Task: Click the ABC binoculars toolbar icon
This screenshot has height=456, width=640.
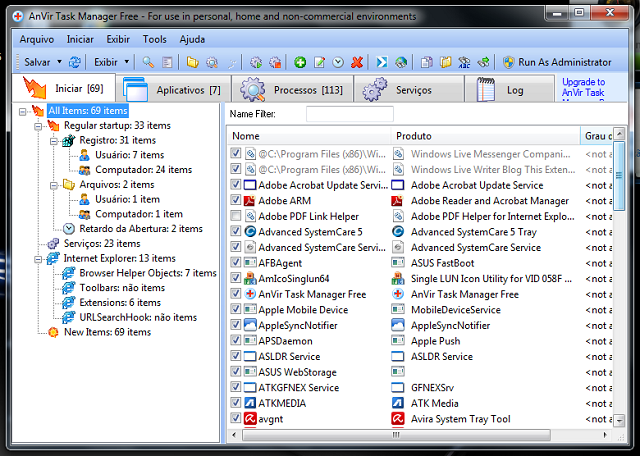Action: coord(464,62)
